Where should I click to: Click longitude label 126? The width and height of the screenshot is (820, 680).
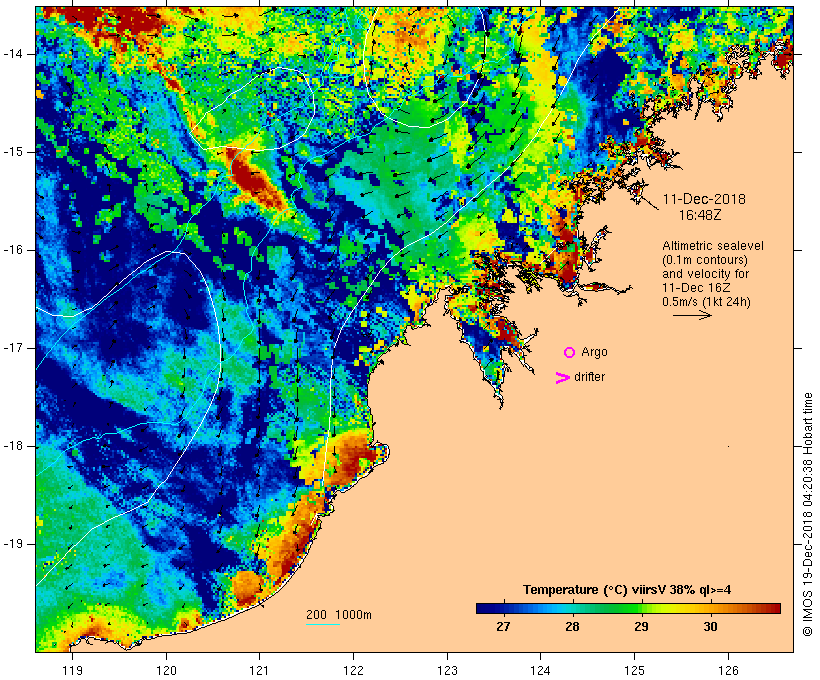point(728,670)
